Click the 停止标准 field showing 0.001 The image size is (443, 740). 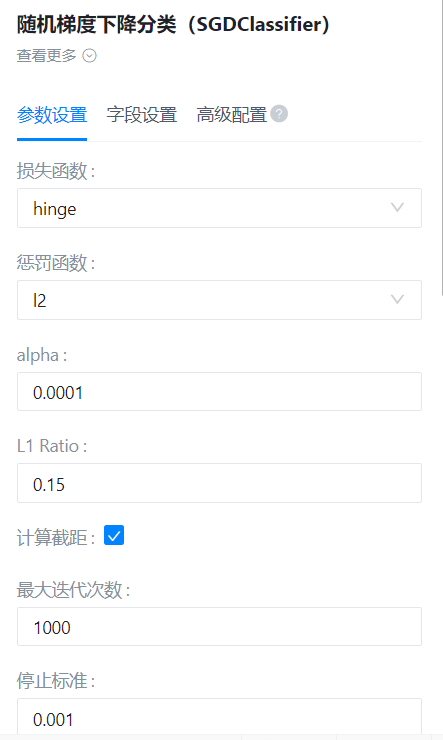(x=219, y=717)
